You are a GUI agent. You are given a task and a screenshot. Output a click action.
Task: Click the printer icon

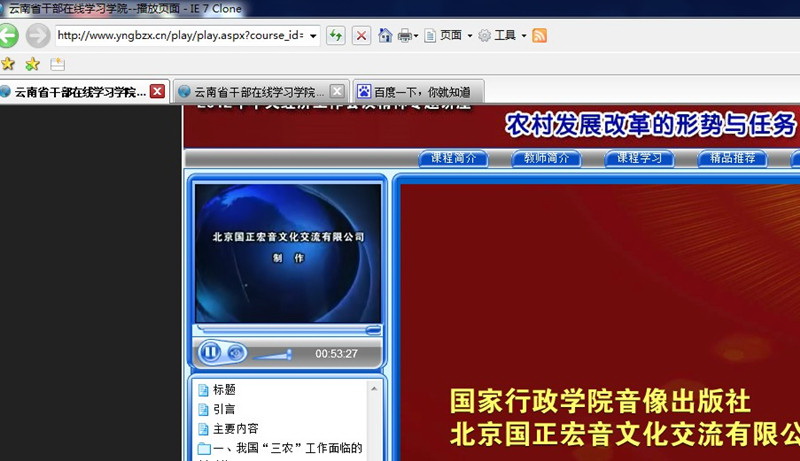pos(404,36)
